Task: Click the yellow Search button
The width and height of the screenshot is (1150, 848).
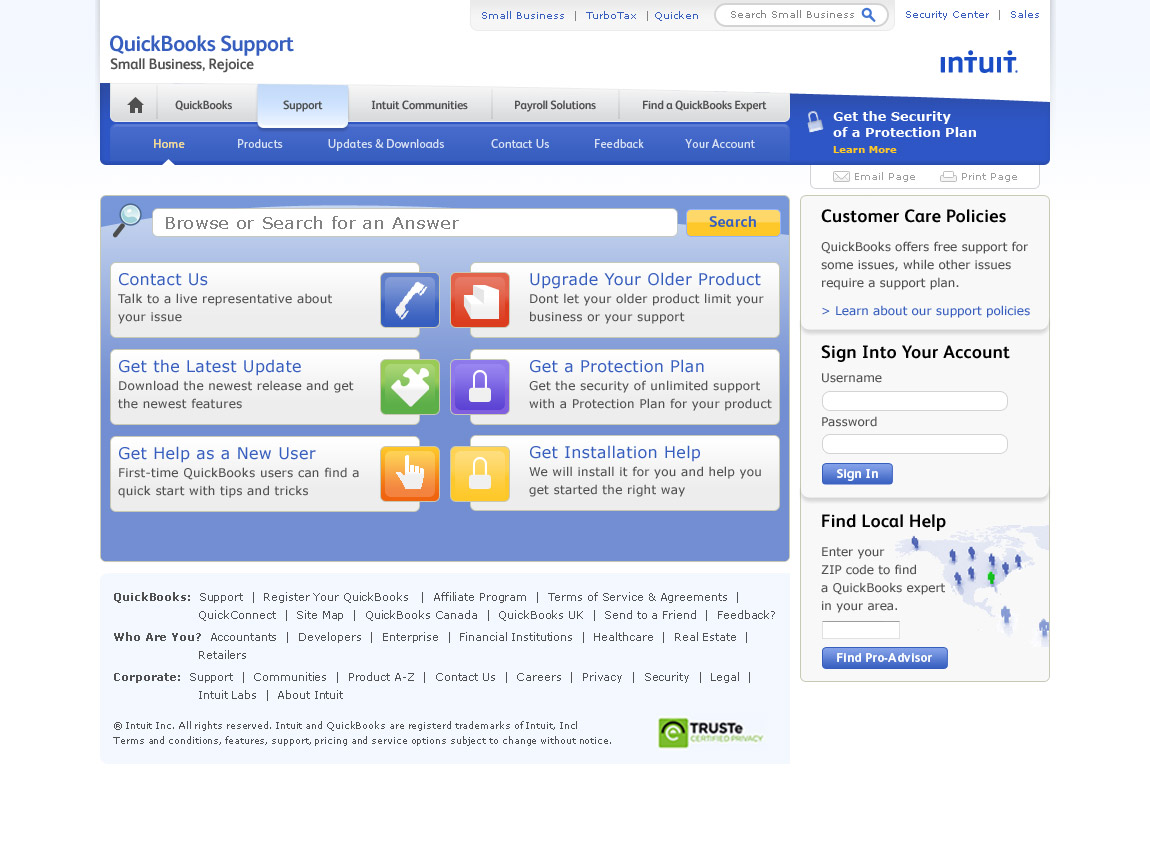Action: point(733,222)
